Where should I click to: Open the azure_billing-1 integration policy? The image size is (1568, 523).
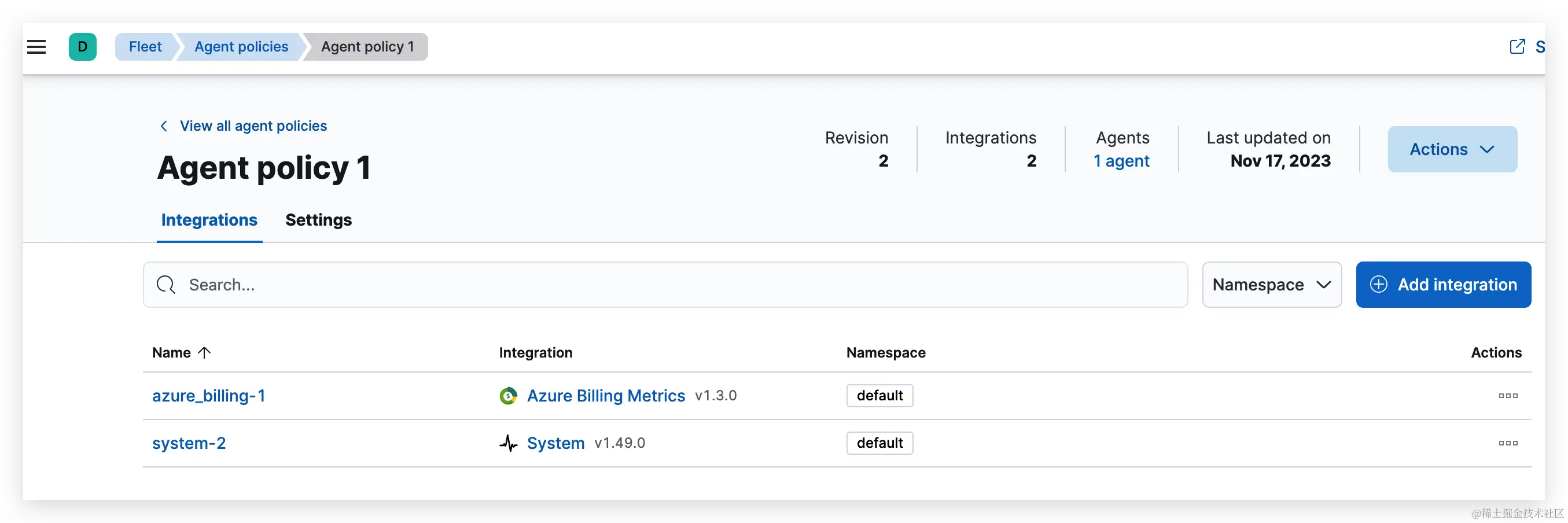tap(209, 396)
